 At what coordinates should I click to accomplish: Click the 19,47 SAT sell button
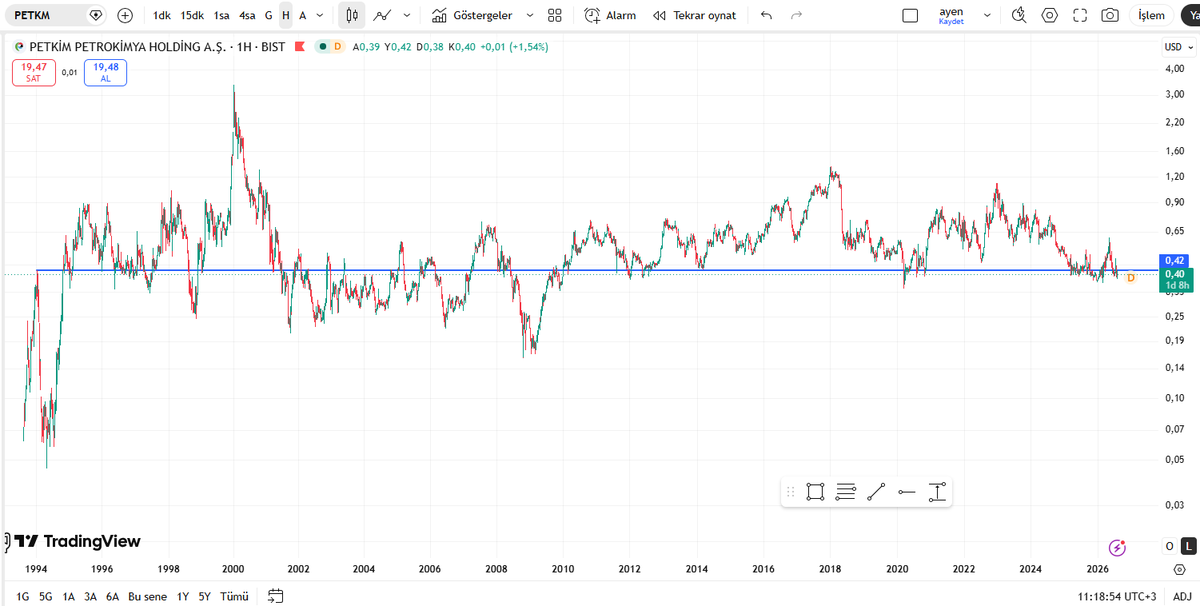[x=33, y=72]
